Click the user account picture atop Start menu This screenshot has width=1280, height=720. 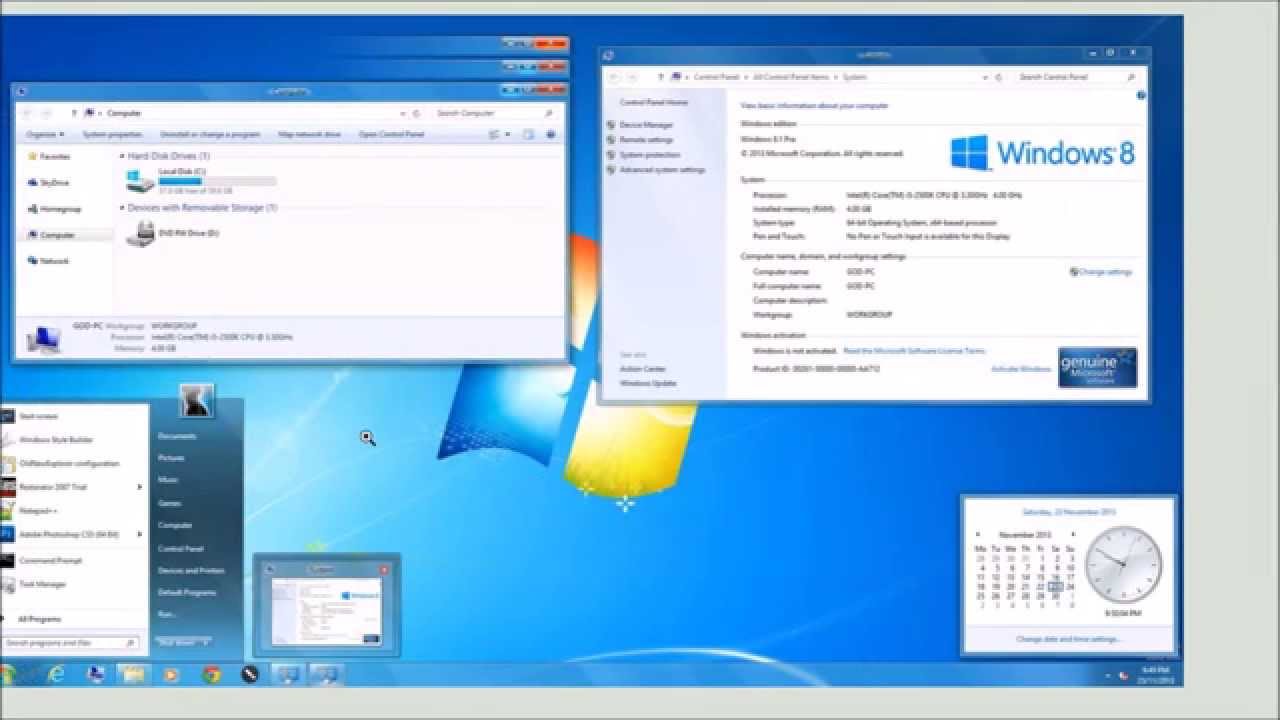(x=197, y=400)
